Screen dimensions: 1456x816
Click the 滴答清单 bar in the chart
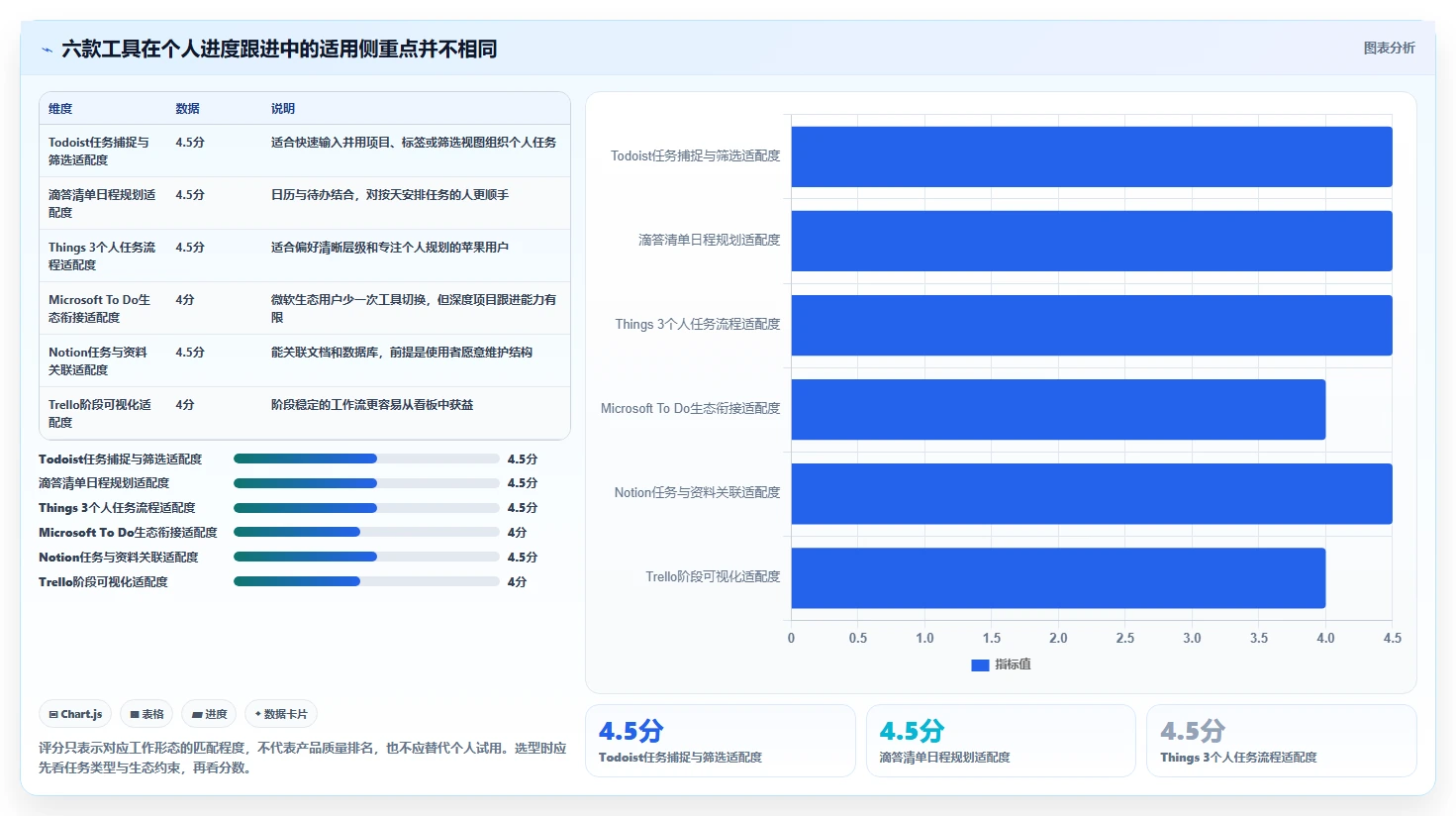tap(1092, 241)
